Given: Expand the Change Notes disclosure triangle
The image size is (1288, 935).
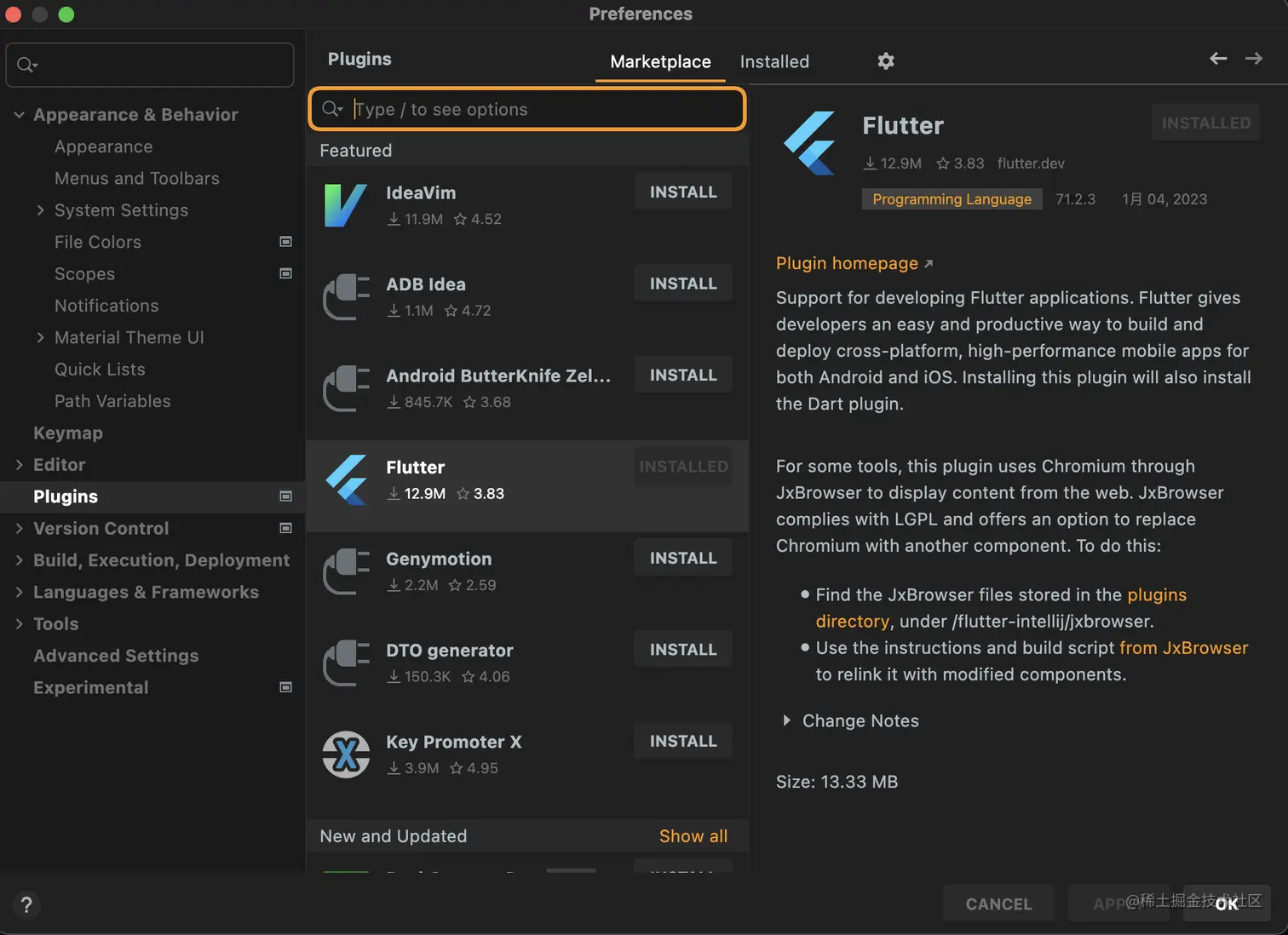Looking at the screenshot, I should coord(786,720).
